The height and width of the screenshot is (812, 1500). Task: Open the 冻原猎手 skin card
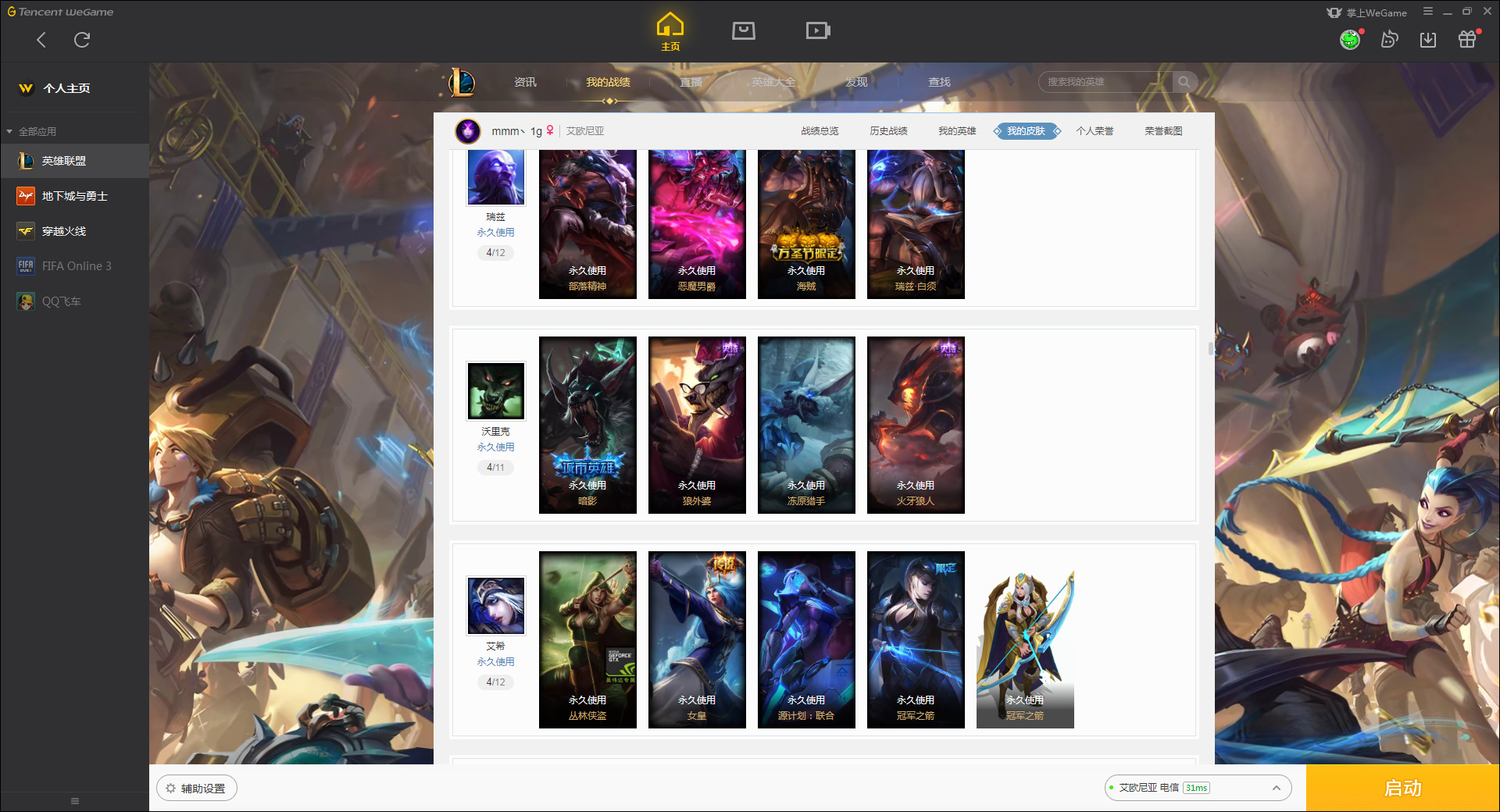[806, 425]
